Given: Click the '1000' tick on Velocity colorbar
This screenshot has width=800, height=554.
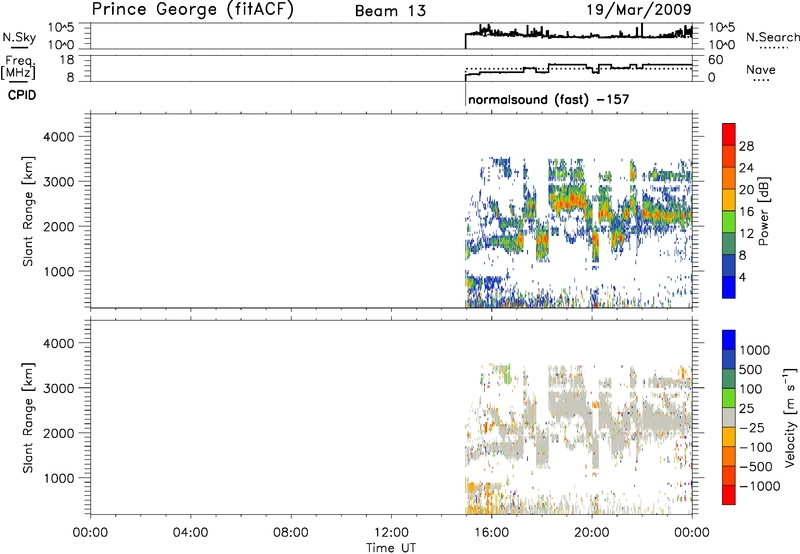Looking at the screenshot, I should point(755,350).
